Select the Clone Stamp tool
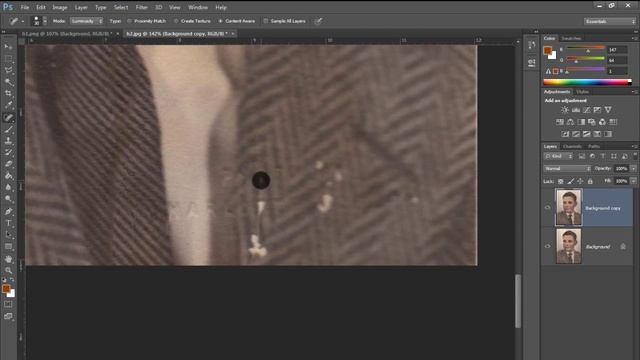Screen dimensions: 640x360 8,141
